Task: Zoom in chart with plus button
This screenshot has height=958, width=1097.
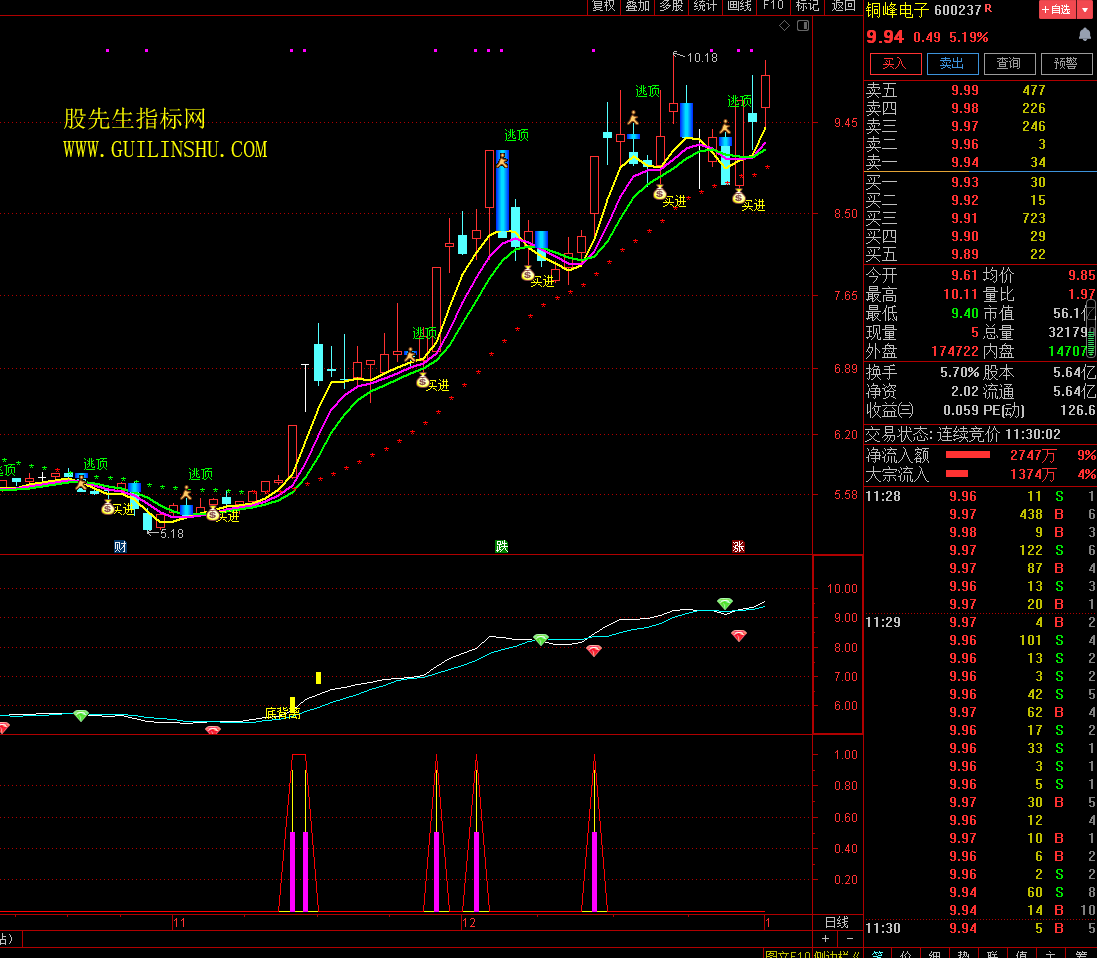Action: [x=826, y=938]
